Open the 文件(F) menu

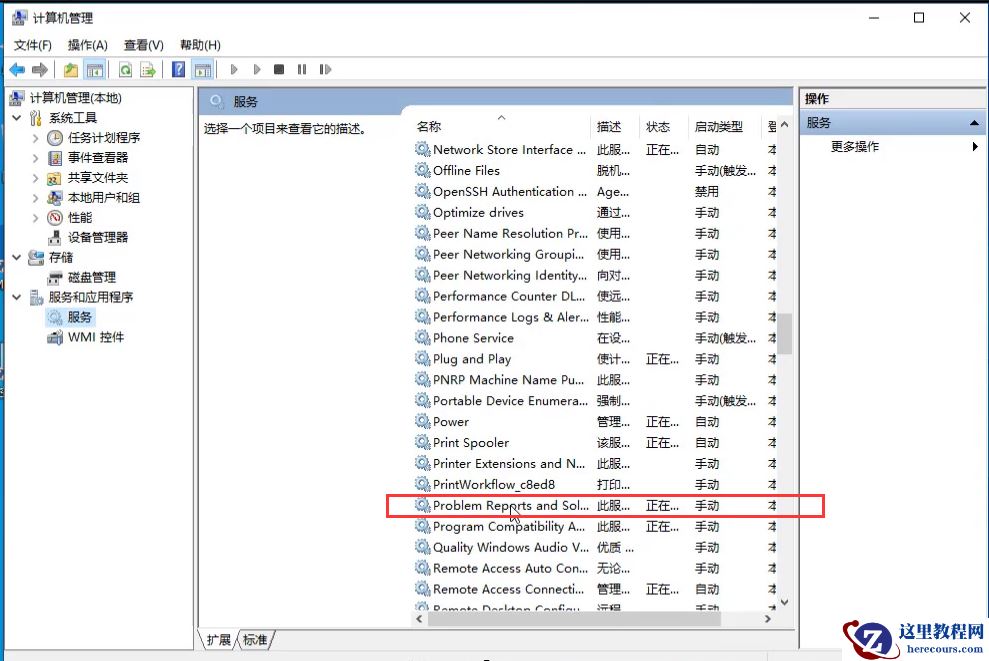[x=33, y=45]
